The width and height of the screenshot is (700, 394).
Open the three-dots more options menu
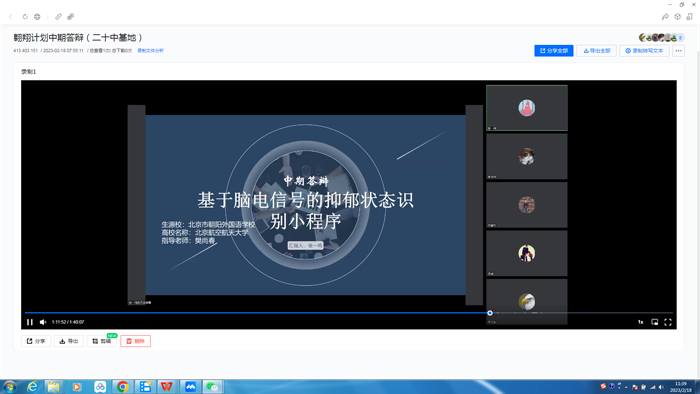click(x=678, y=51)
